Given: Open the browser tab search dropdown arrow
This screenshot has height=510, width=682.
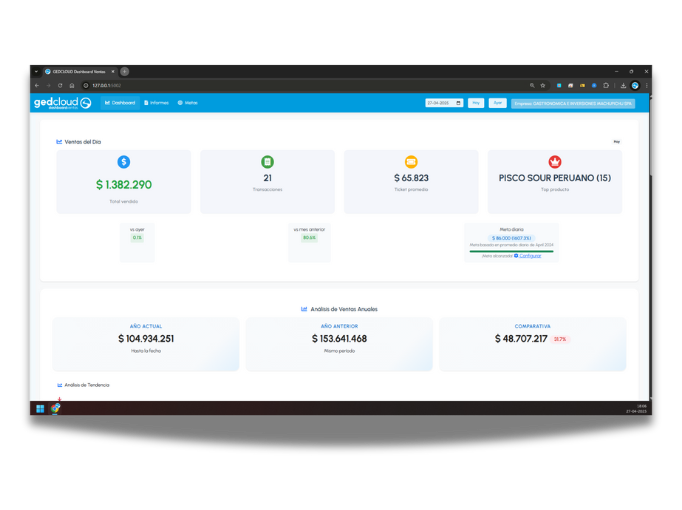Looking at the screenshot, I should (x=36, y=72).
